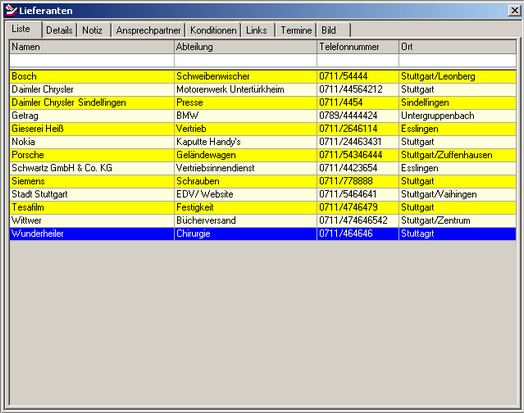This screenshot has height=413, width=524.
Task: Click phone number 0711/44564212
Action: [x=358, y=90]
